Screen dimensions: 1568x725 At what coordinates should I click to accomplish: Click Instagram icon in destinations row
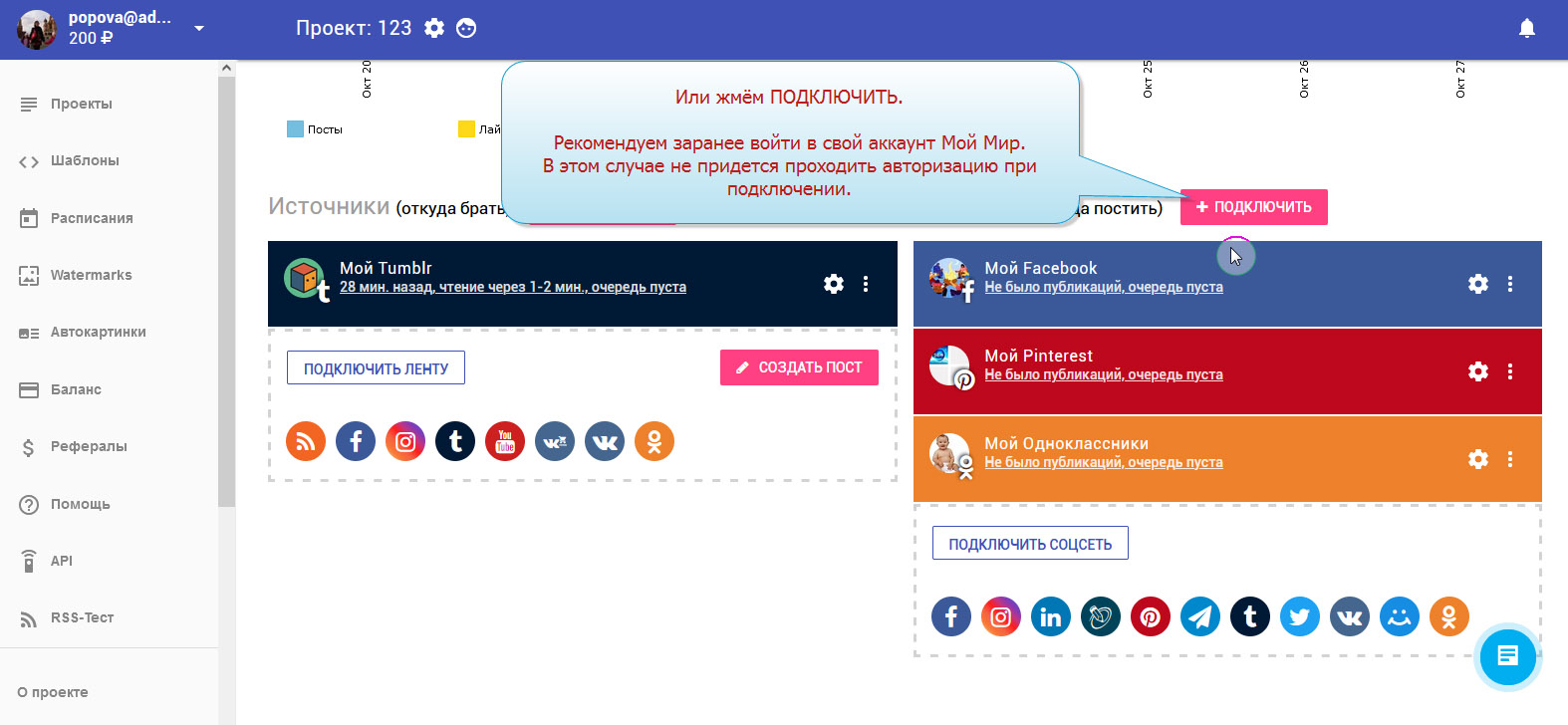1001,617
